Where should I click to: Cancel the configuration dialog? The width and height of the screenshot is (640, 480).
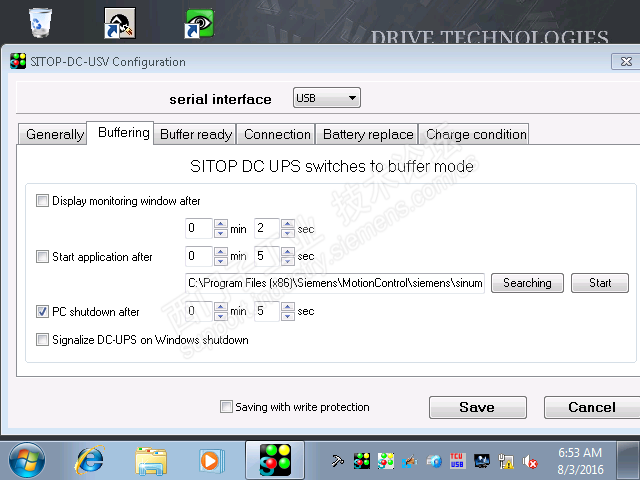[592, 407]
